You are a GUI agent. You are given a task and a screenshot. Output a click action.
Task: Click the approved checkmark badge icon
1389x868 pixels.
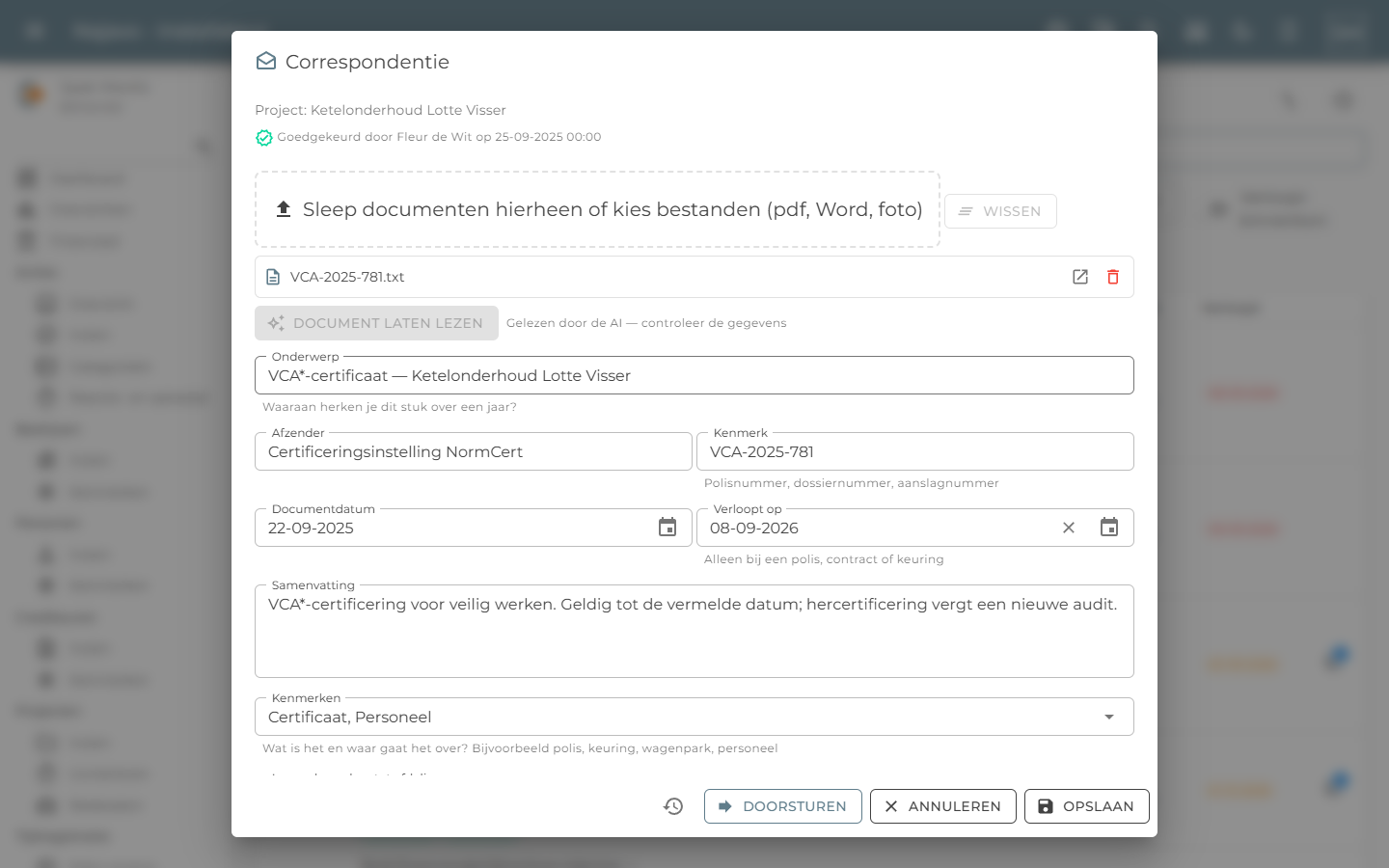click(263, 138)
